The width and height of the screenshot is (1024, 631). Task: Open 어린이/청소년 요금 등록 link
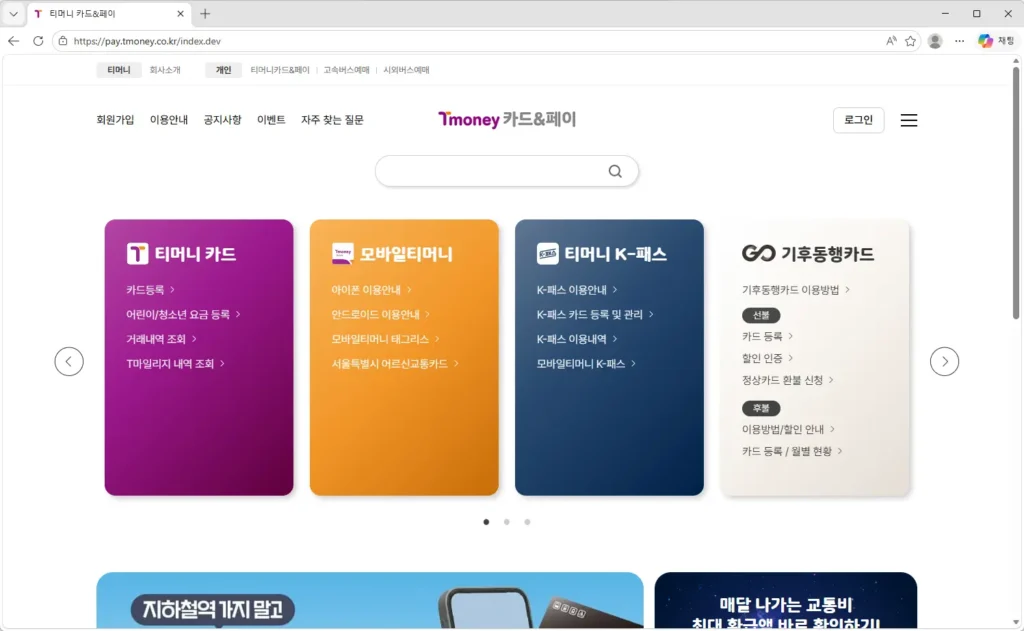[183, 314]
